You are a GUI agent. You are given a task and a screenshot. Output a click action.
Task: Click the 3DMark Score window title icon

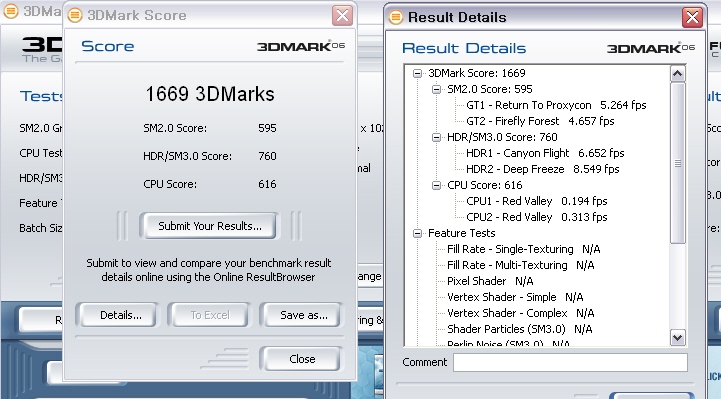(x=75, y=16)
